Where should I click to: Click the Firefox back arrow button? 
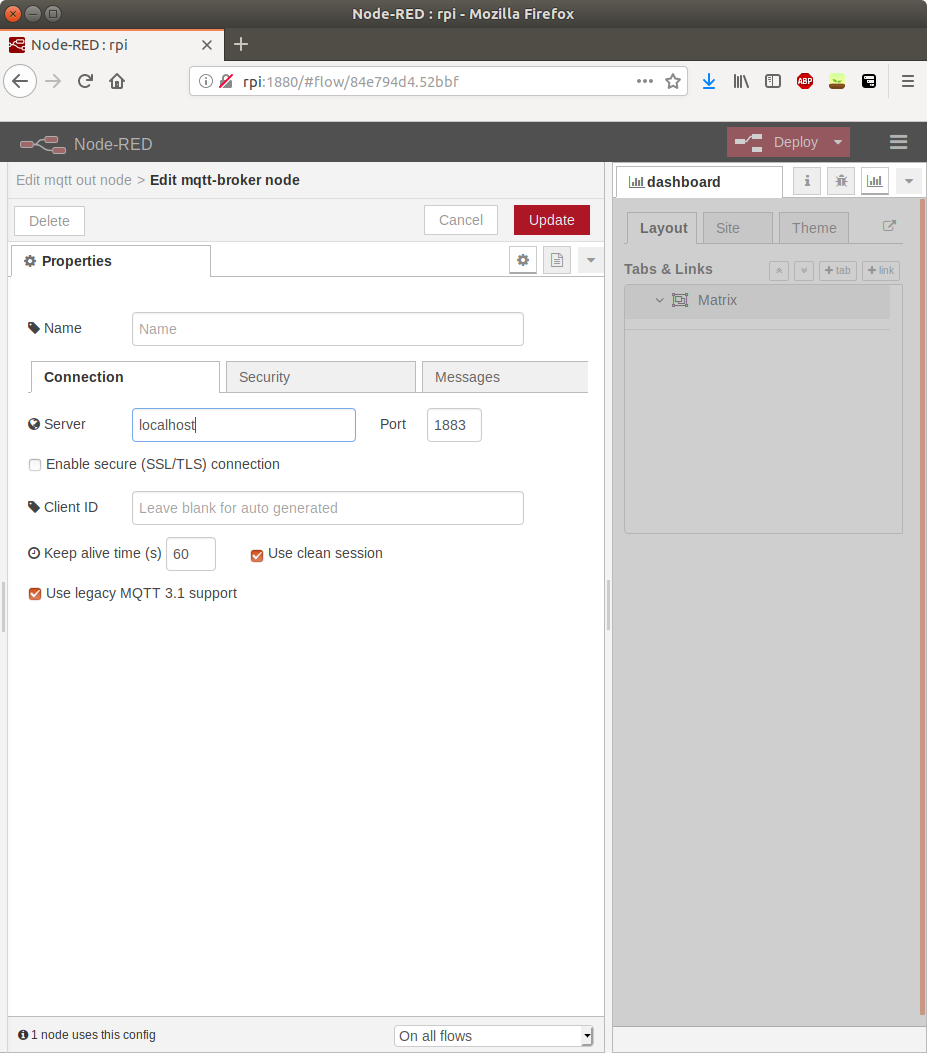pyautogui.click(x=20, y=81)
